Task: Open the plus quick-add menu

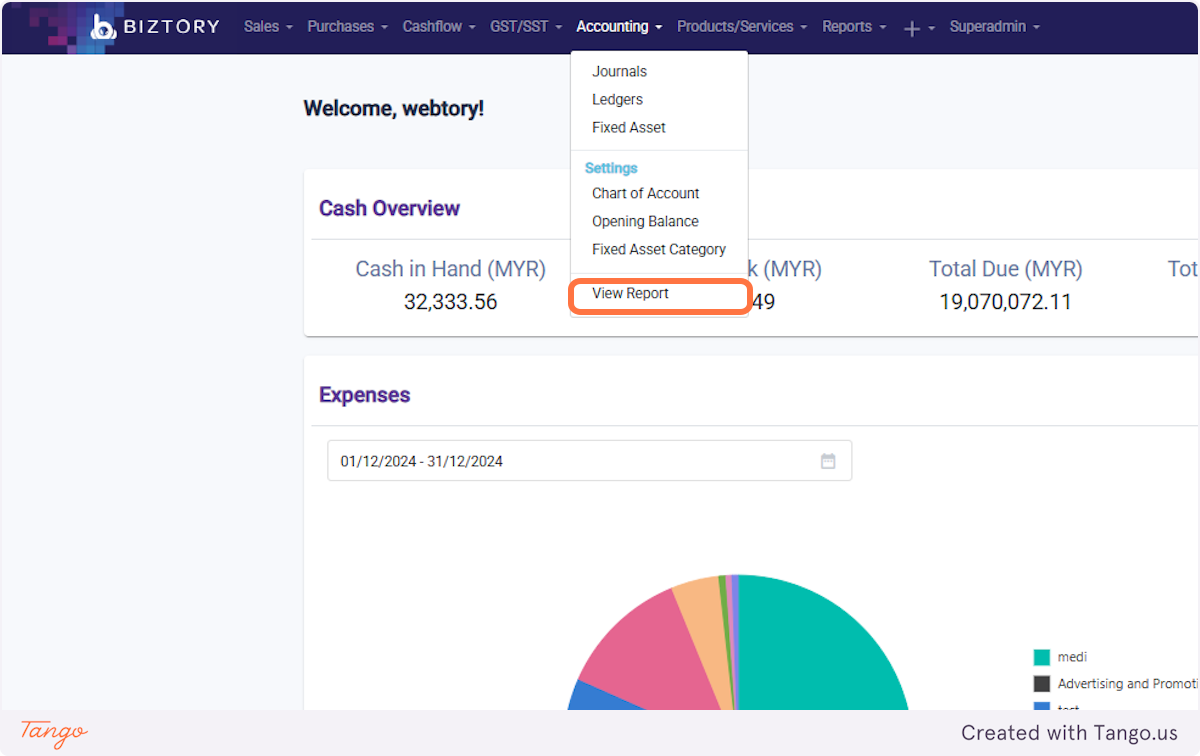Action: [919, 28]
